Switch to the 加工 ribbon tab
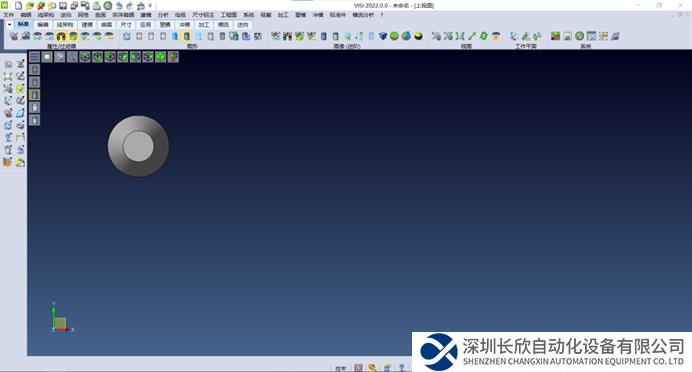This screenshot has width=692, height=372. tap(203, 25)
